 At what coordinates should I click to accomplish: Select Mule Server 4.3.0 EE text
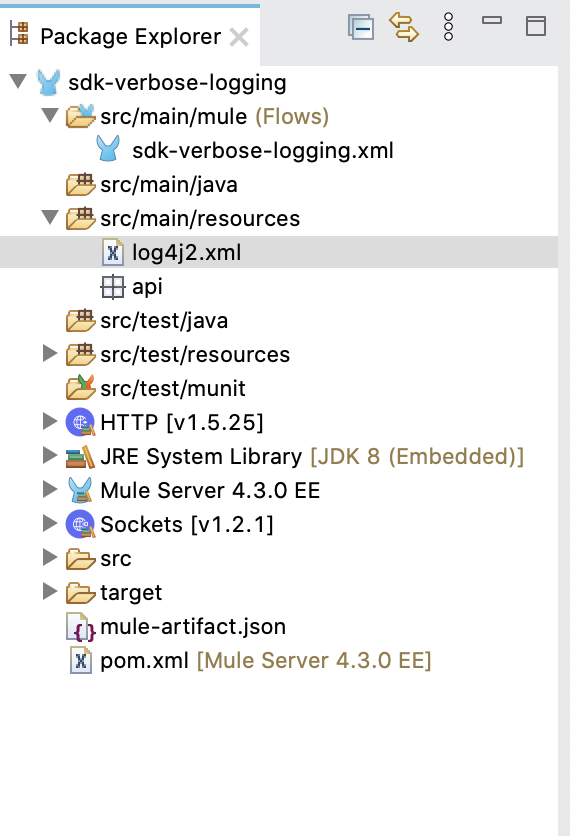click(210, 491)
